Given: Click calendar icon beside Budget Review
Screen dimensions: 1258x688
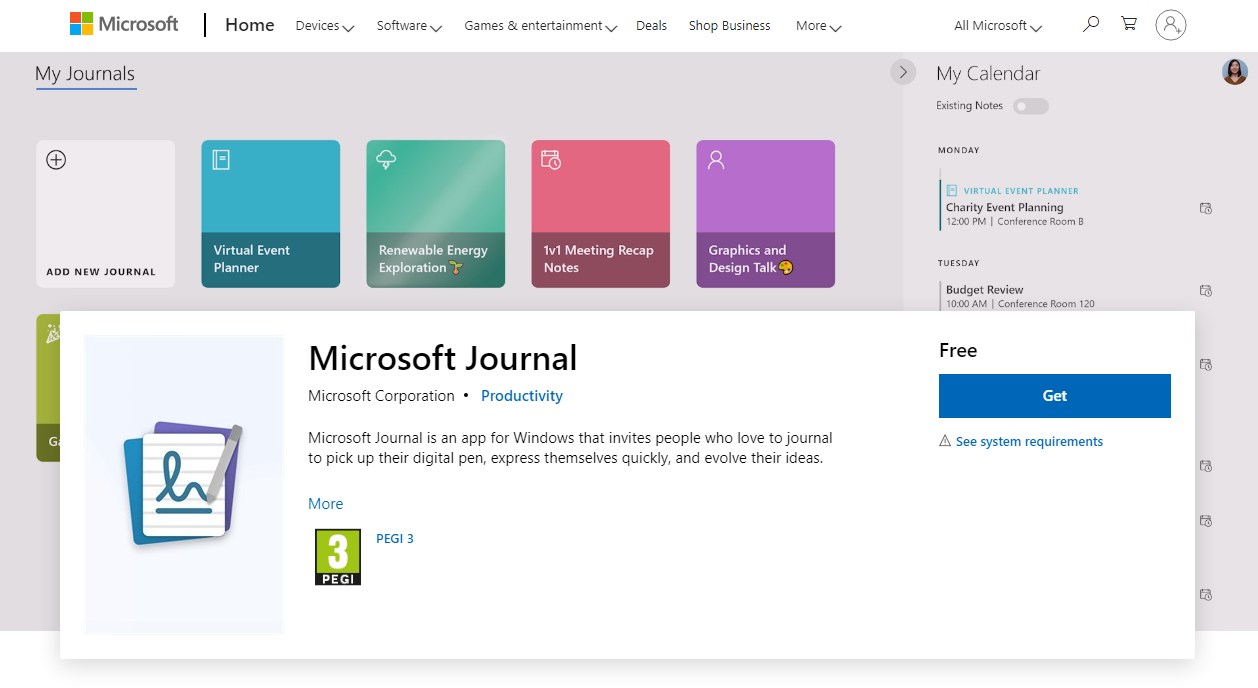Looking at the screenshot, I should coord(1206,291).
